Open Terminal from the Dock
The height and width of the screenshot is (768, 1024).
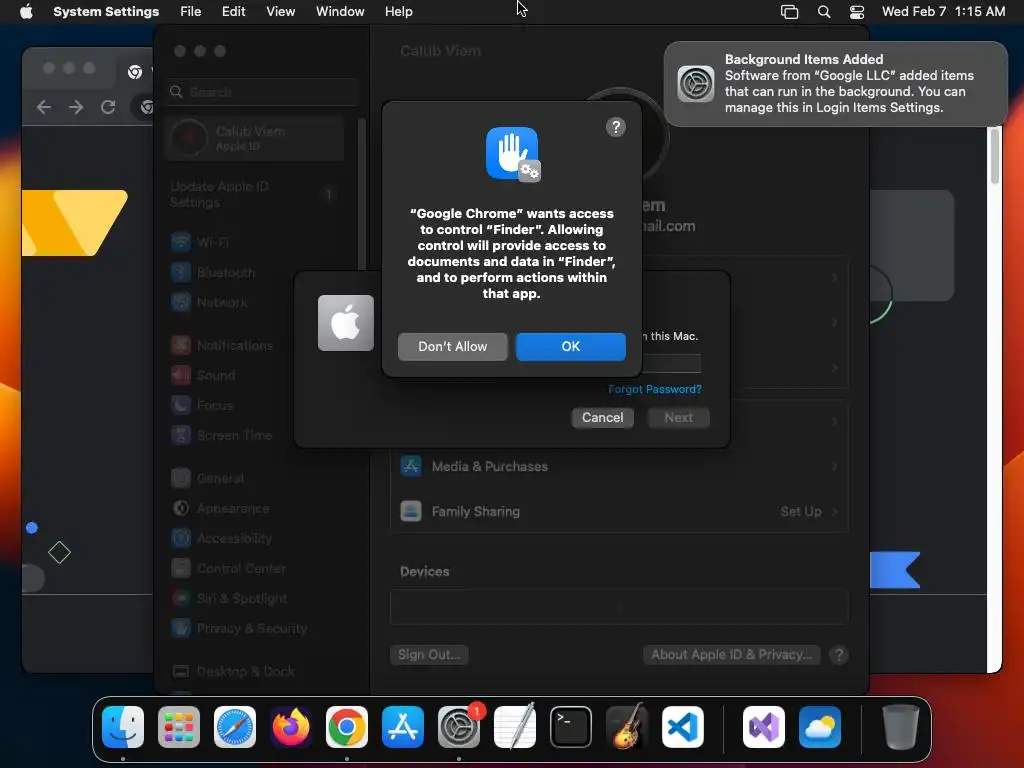pyautogui.click(x=571, y=727)
